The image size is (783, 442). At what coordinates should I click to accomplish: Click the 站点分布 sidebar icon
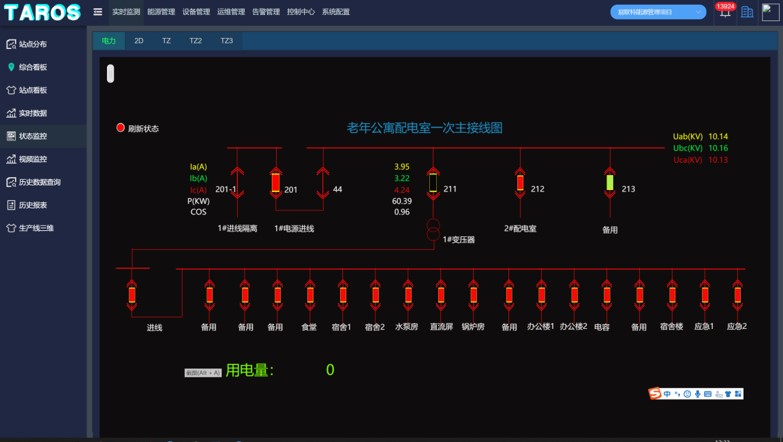11,44
